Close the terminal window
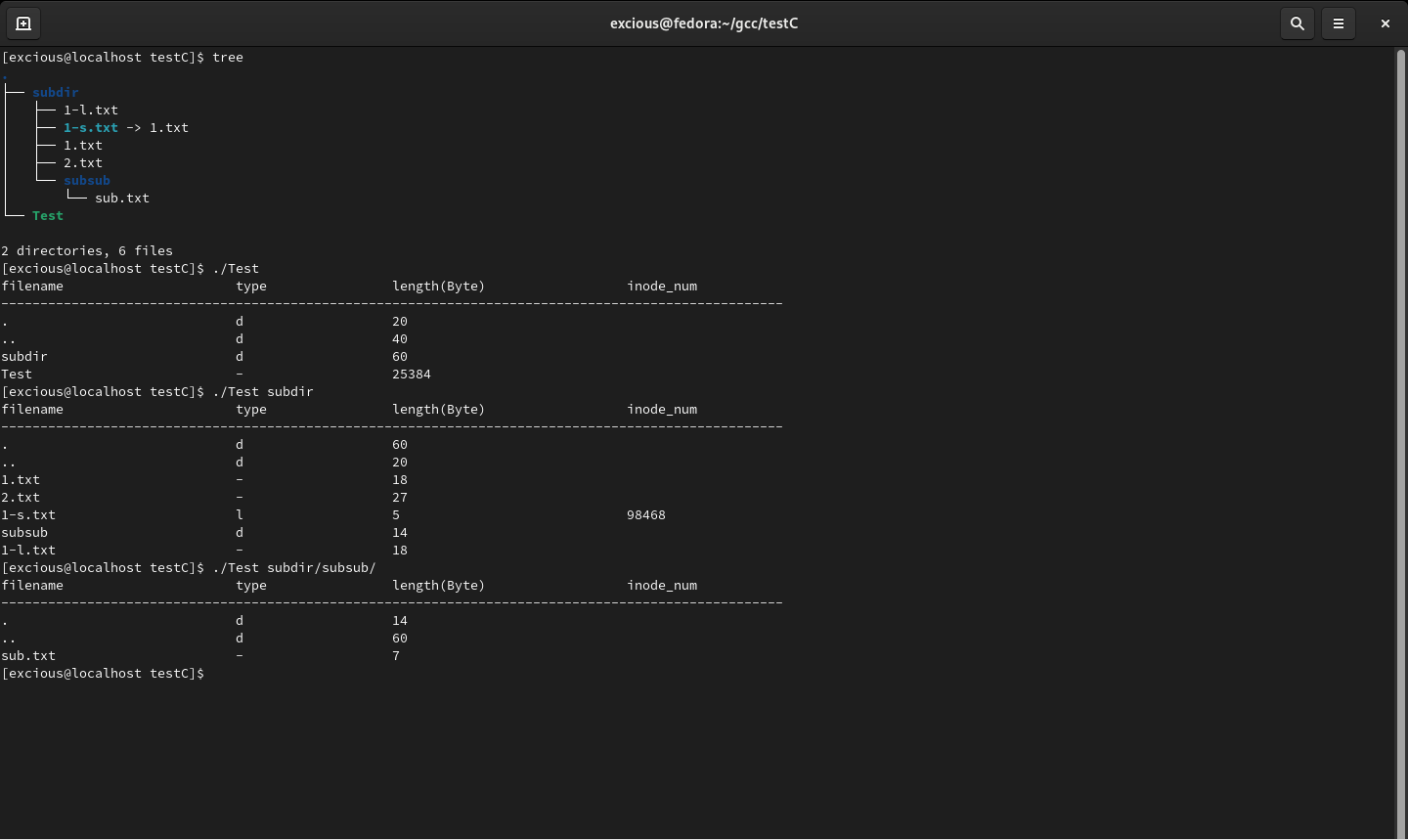The height and width of the screenshot is (840, 1408). tap(1386, 23)
